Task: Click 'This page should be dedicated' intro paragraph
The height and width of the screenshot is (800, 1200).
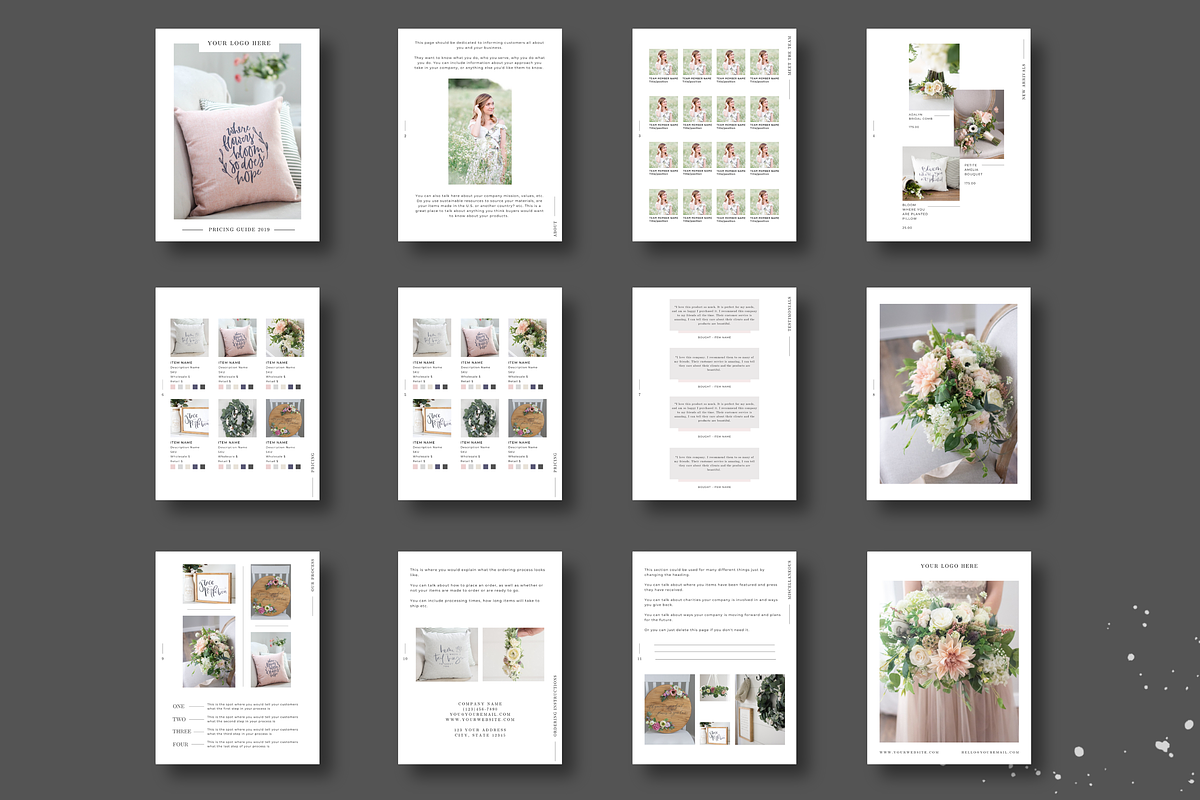Action: (478, 45)
